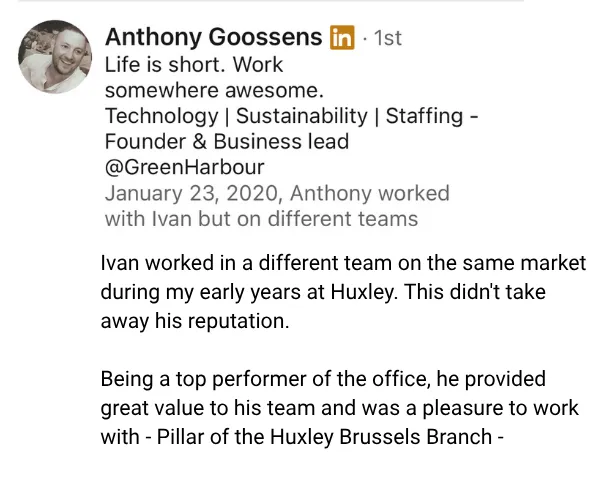Click "with Ivan but on different teams" line
This screenshot has width=600, height=490.
261,219
